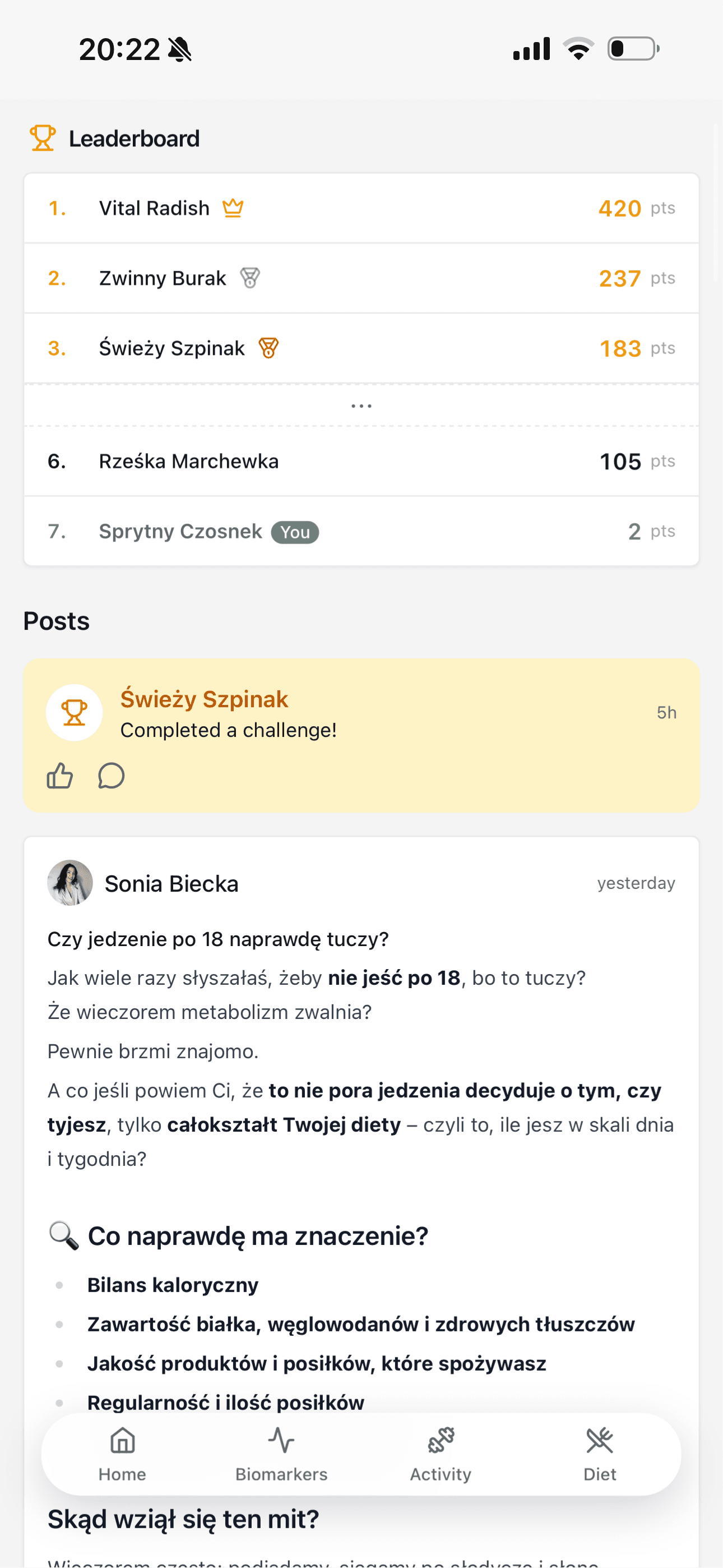Tap the silver medal next to Zwinny Burak
This screenshot has height=1568, width=723.
[x=249, y=278]
